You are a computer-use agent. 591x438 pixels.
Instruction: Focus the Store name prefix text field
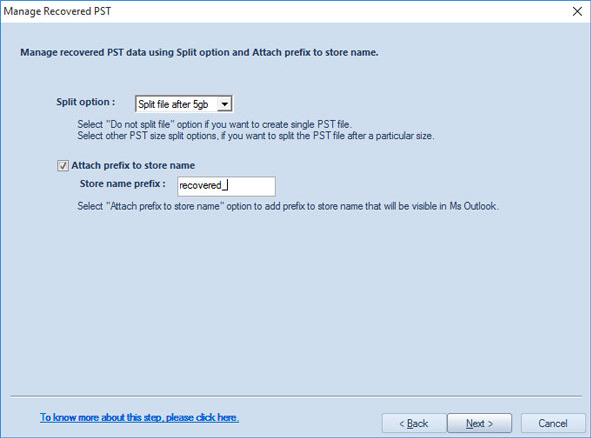[x=226, y=186]
